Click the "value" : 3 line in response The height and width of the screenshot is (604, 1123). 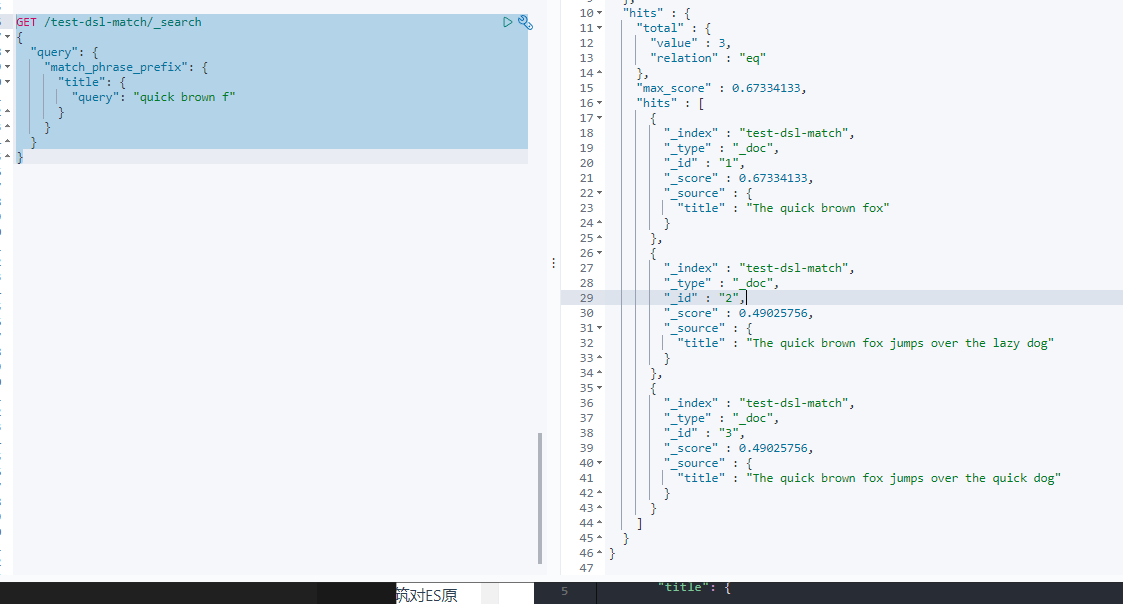coord(690,43)
